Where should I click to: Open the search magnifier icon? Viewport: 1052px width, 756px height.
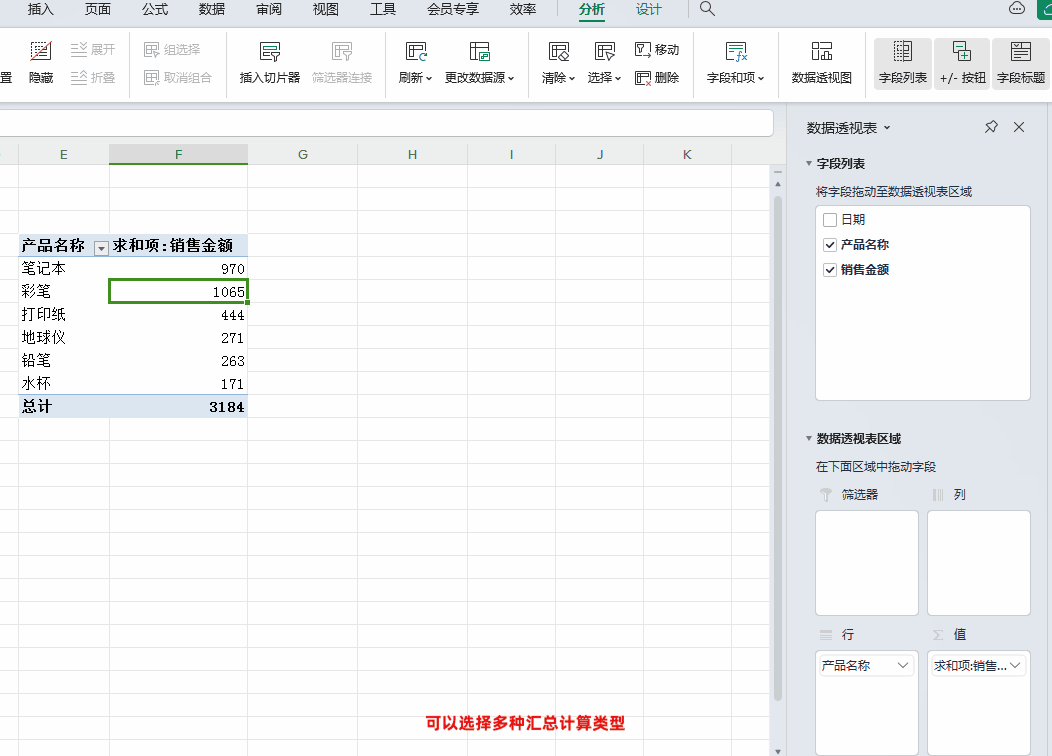(x=707, y=9)
